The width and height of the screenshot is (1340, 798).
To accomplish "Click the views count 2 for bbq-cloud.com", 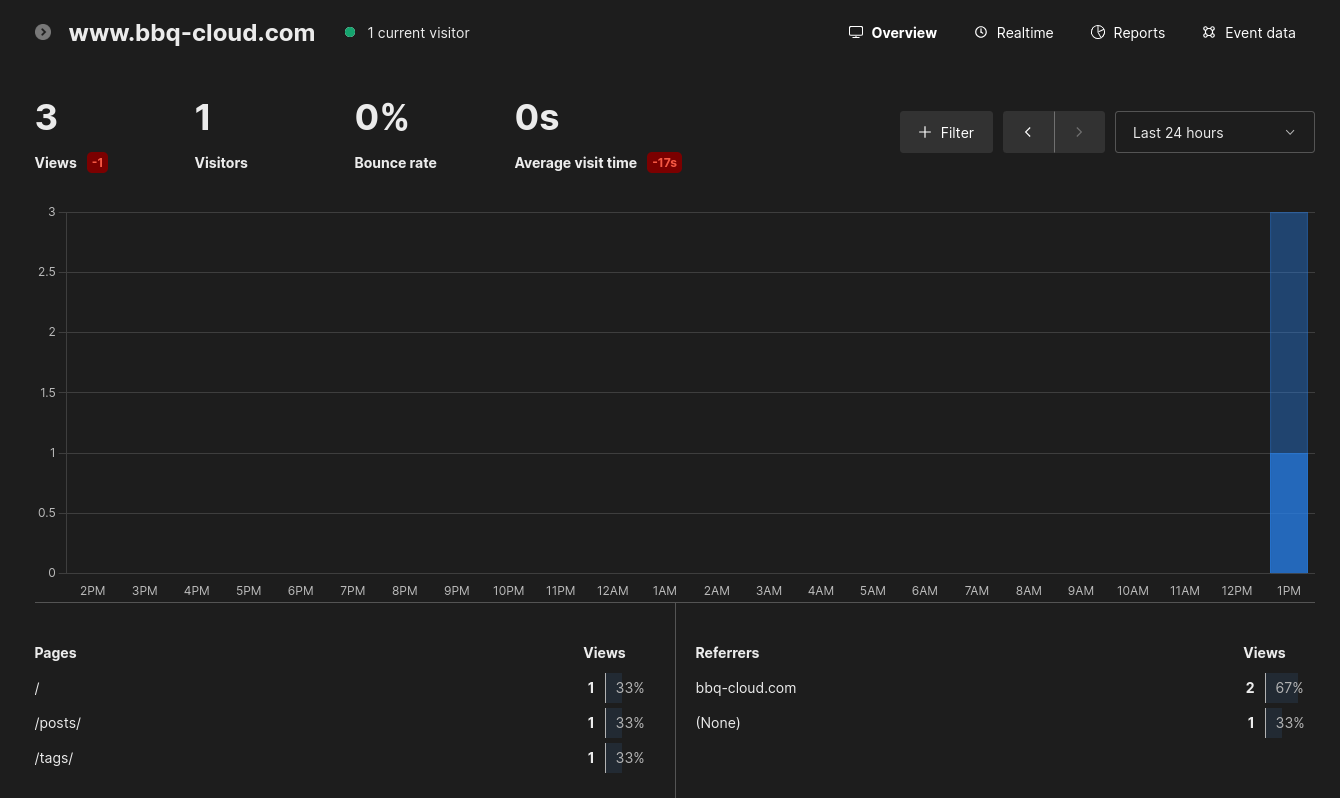I will point(1250,688).
